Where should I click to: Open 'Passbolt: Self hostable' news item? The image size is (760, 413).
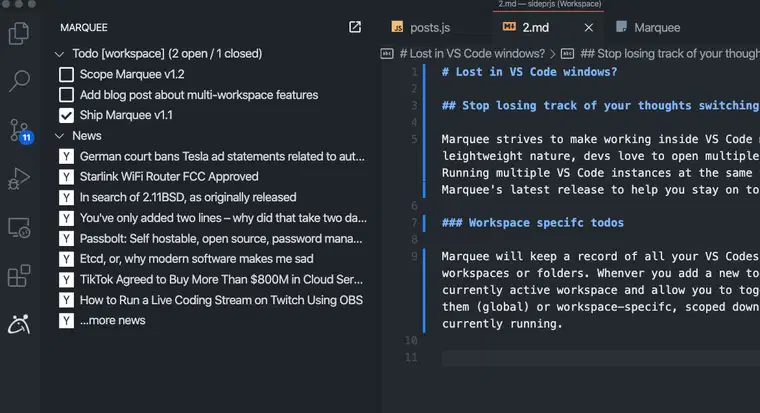221,238
